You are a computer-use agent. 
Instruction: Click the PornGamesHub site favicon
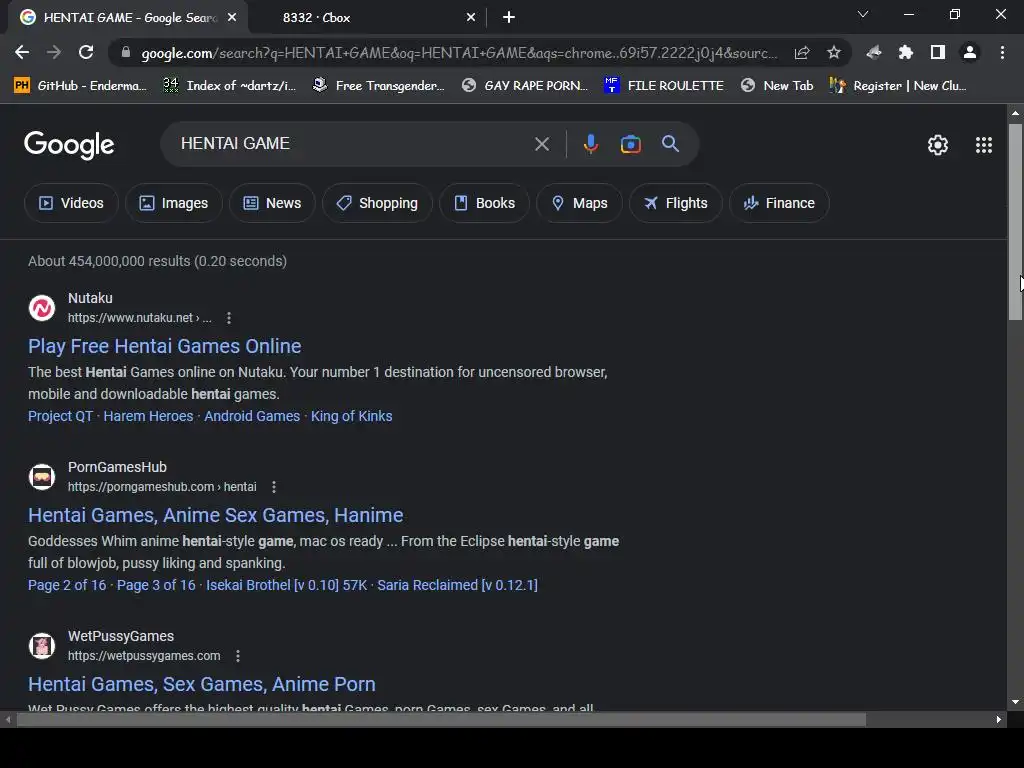coord(42,477)
